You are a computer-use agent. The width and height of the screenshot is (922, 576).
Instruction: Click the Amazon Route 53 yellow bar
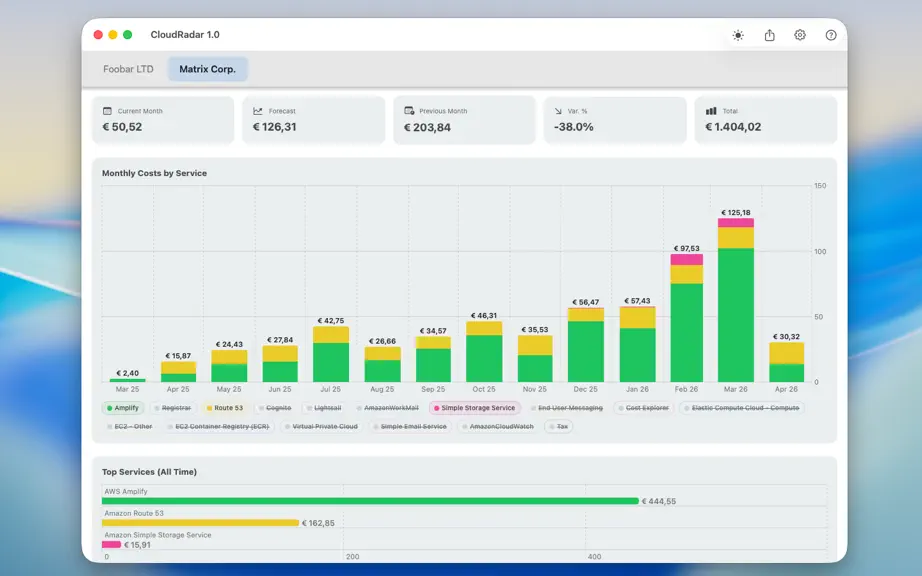coord(201,523)
